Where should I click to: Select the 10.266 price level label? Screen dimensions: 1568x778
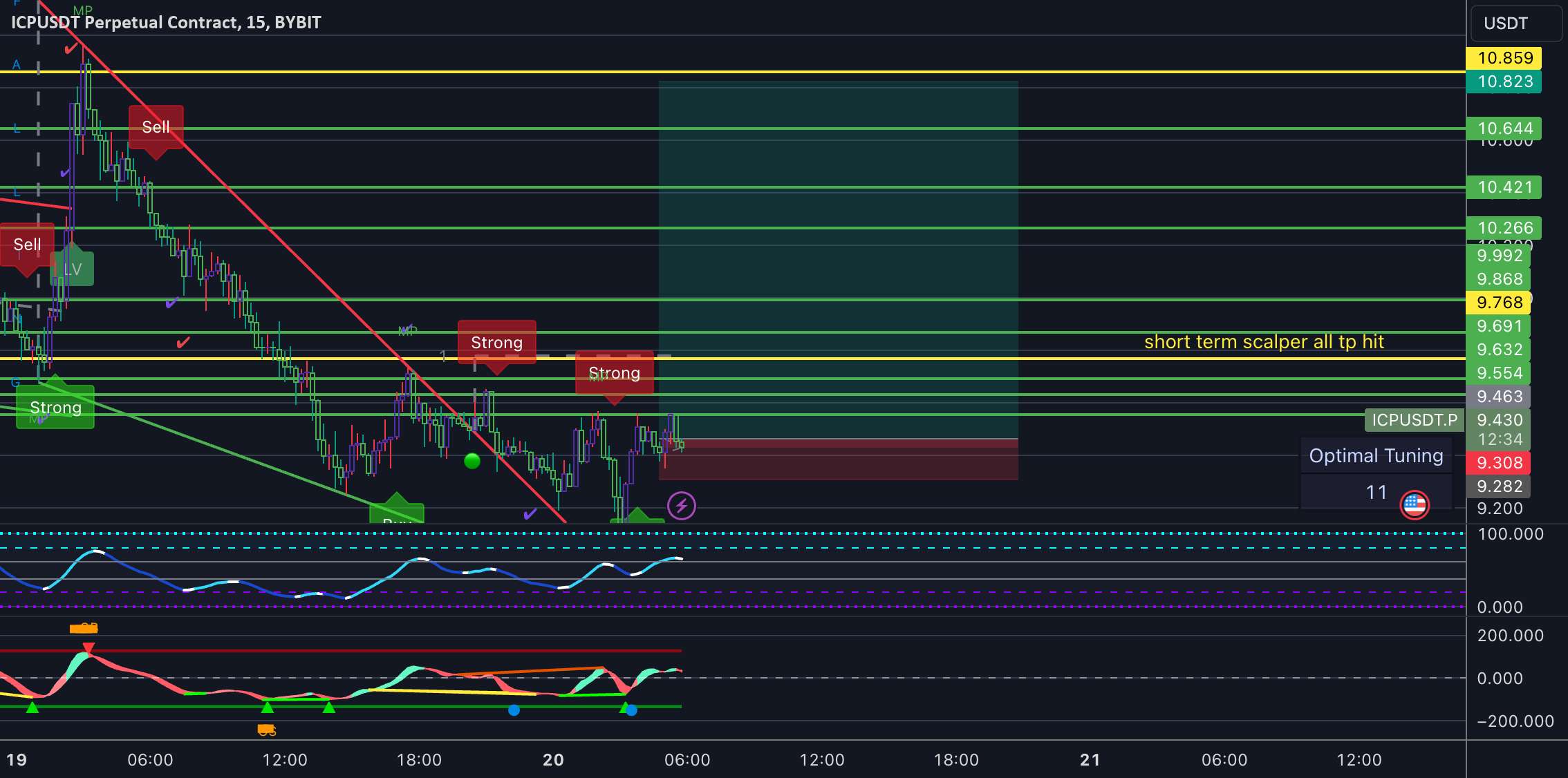pyautogui.click(x=1504, y=228)
